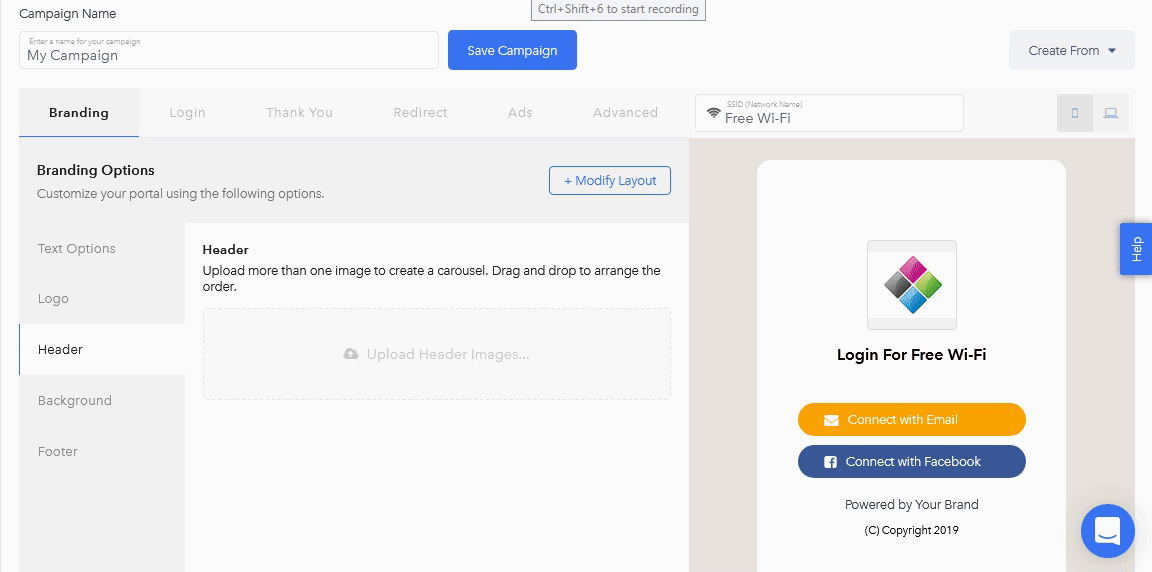Image resolution: width=1152 pixels, height=572 pixels.
Task: Open the Help side tab
Action: click(x=1136, y=250)
